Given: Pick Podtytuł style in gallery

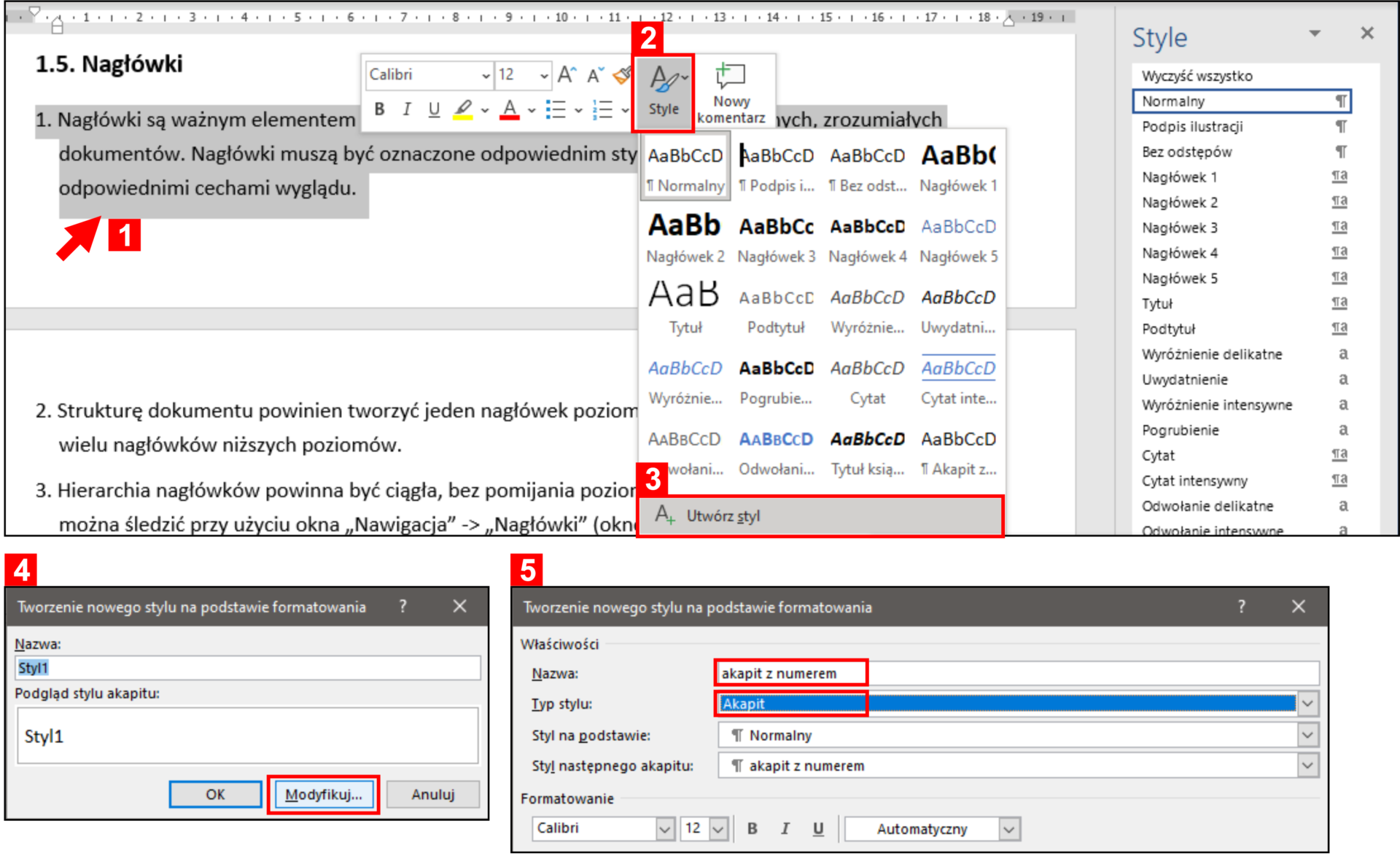Looking at the screenshot, I should [x=776, y=309].
